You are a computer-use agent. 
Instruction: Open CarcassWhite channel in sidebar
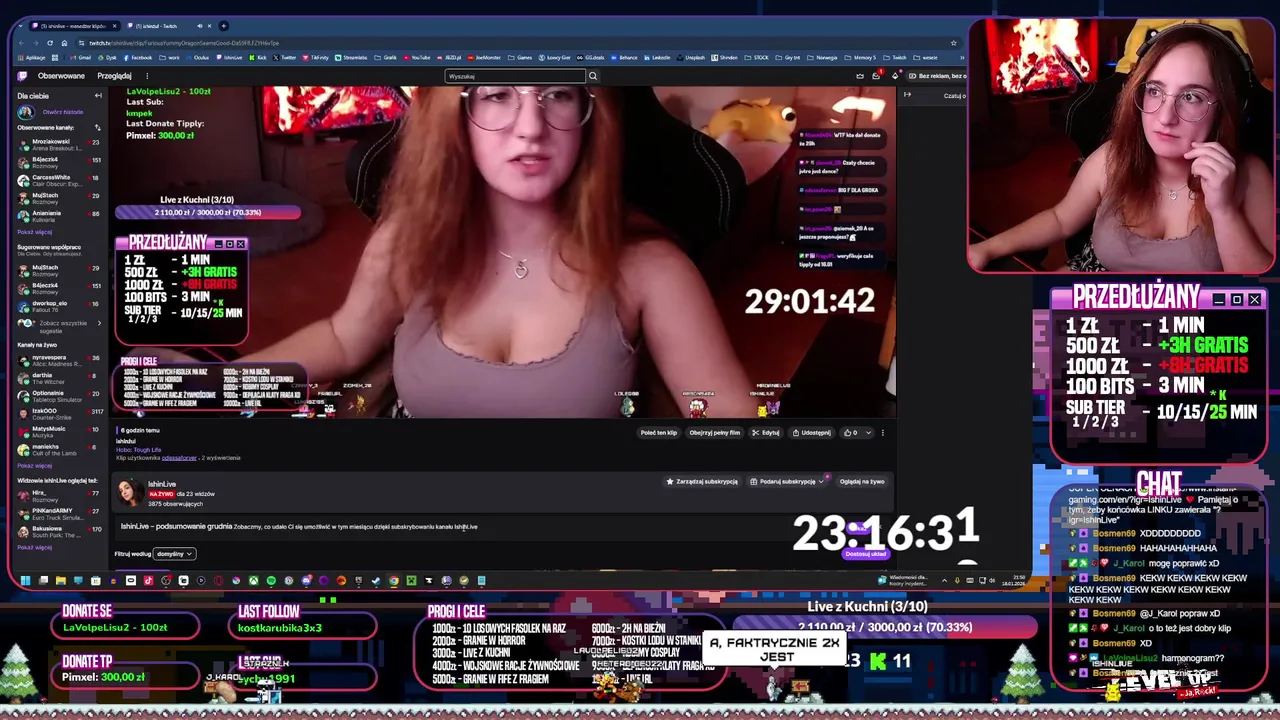tap(58, 181)
